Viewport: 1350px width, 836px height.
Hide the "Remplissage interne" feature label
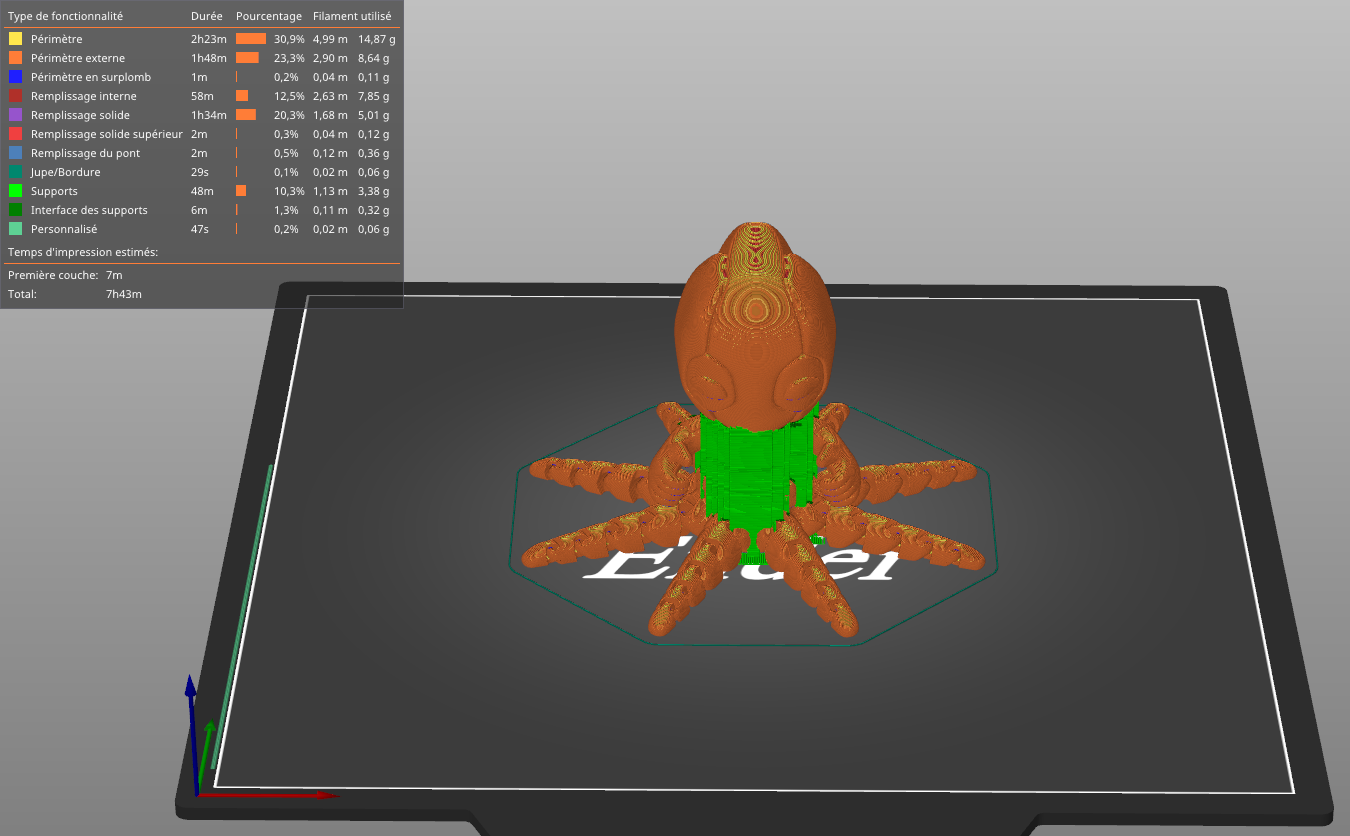tap(84, 96)
